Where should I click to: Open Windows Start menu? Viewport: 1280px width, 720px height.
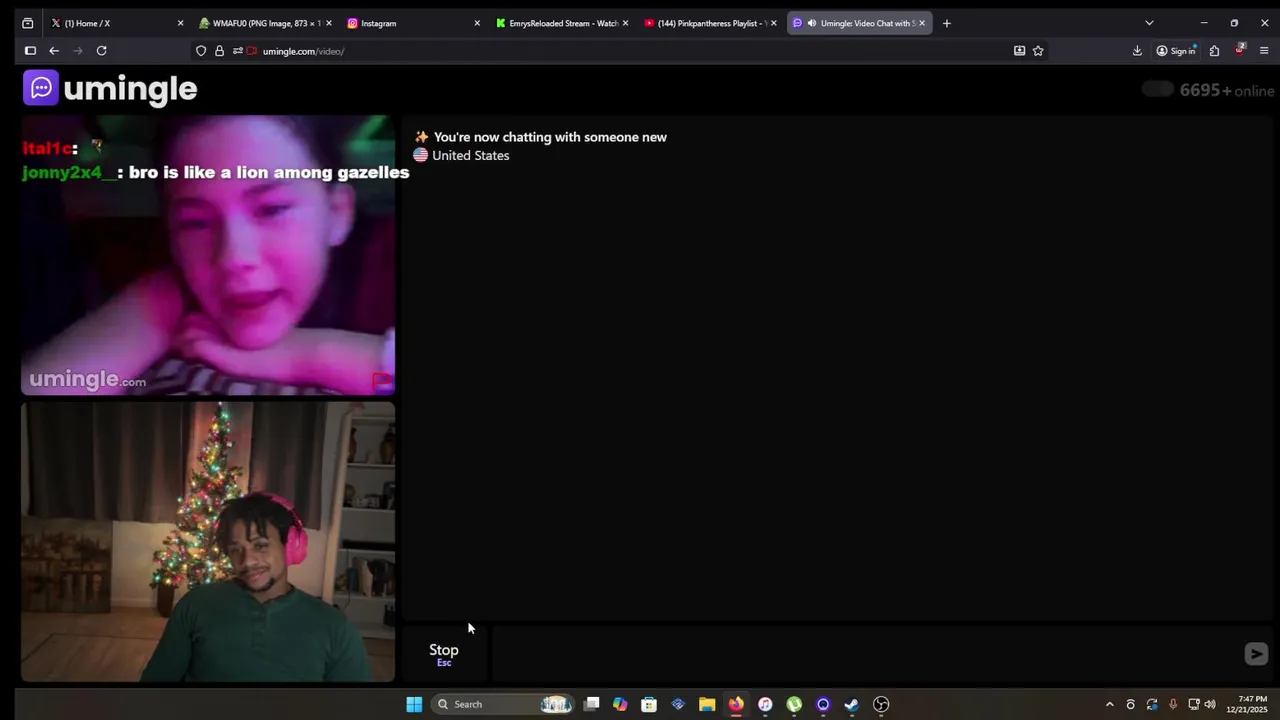414,704
